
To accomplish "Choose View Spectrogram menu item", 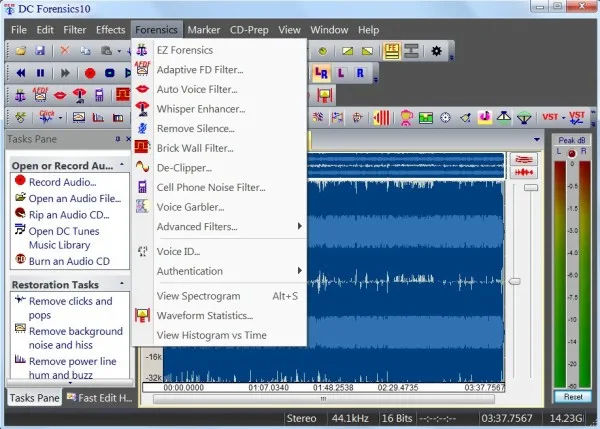I will (219, 296).
